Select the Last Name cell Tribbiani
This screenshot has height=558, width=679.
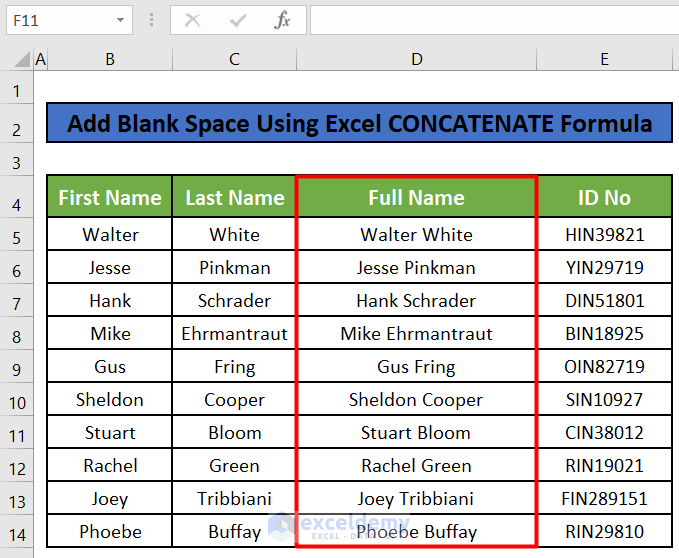234,498
